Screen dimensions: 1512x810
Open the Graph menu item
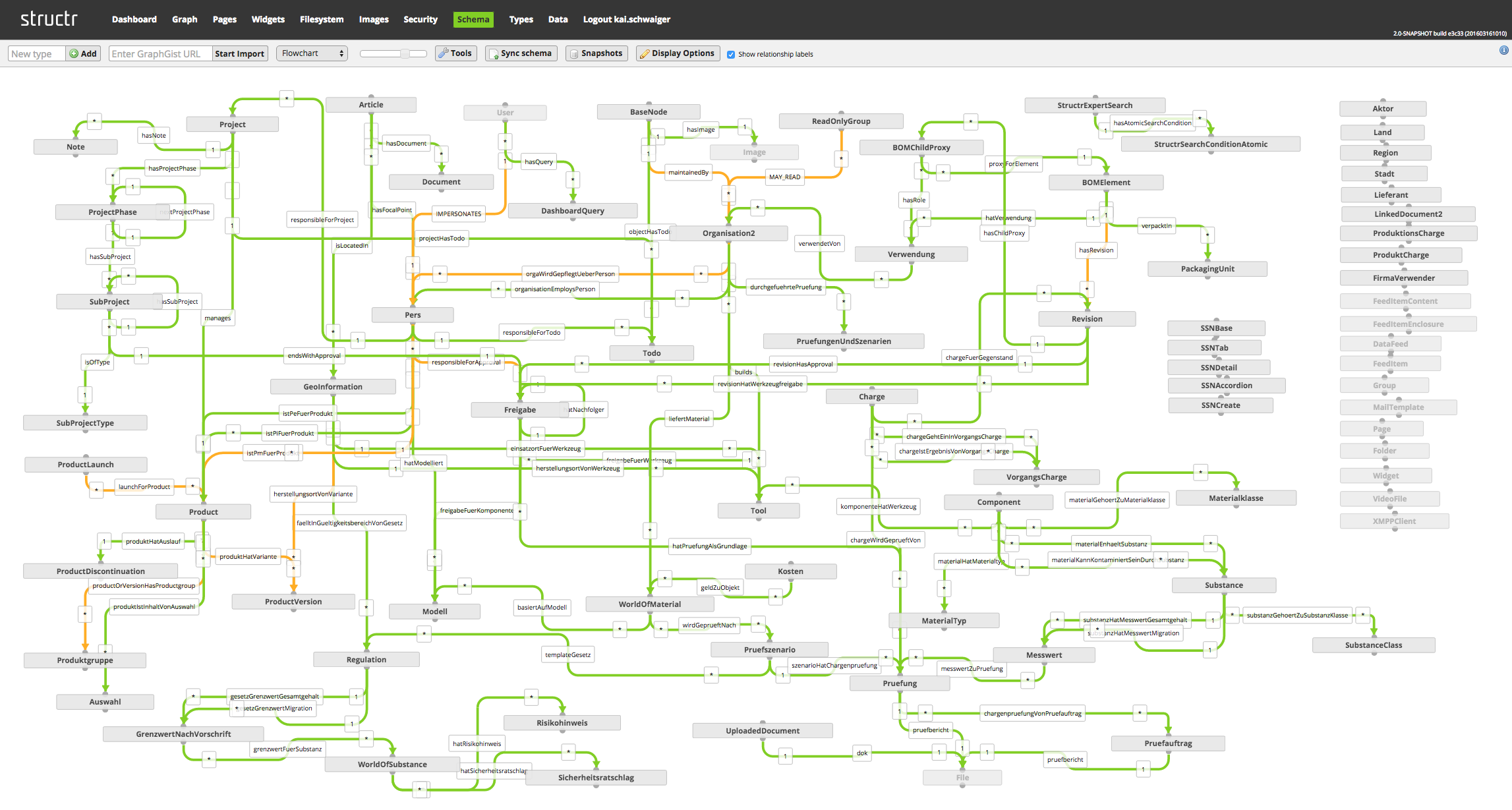tap(185, 19)
